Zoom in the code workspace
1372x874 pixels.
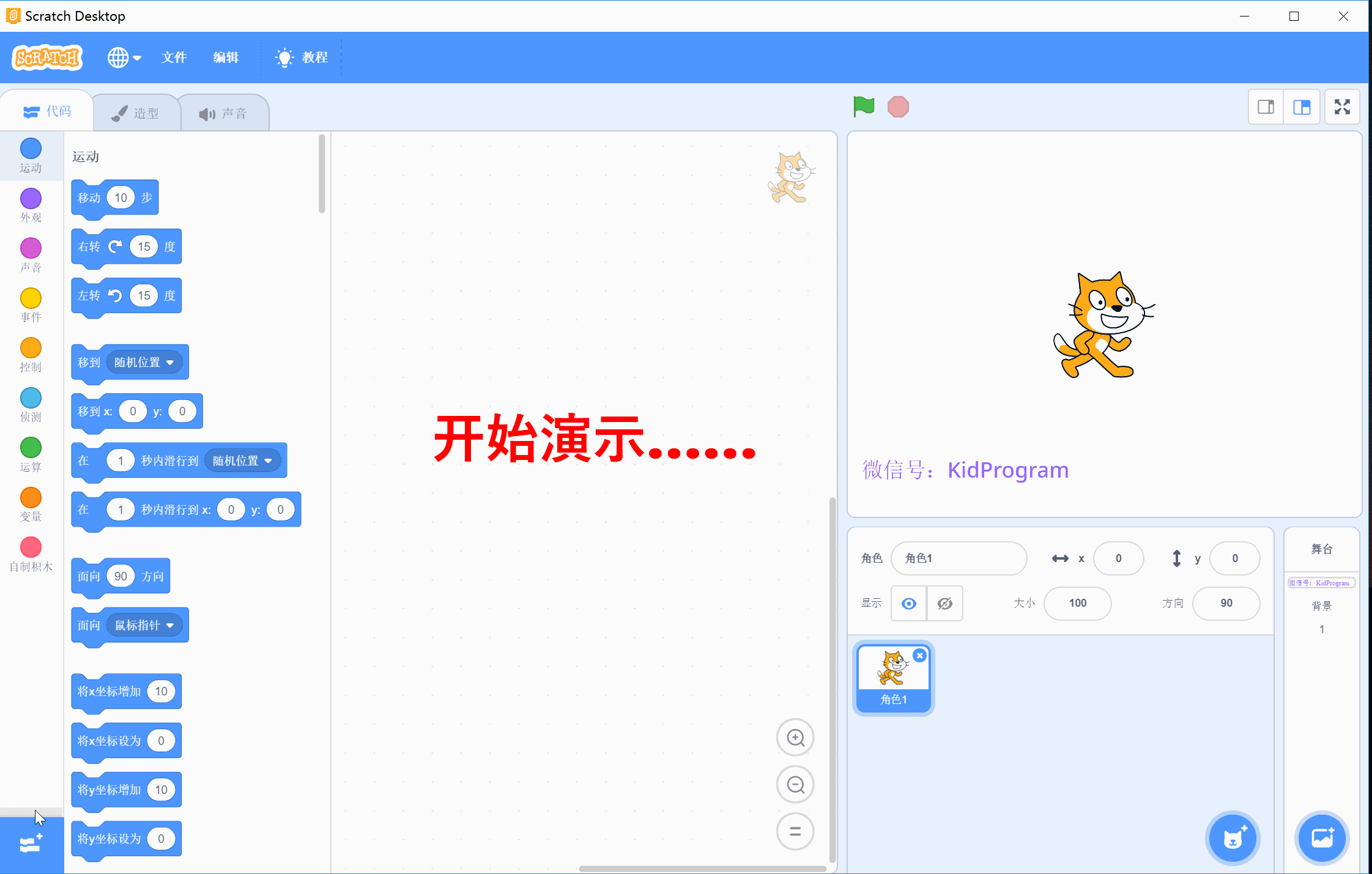[x=795, y=738]
